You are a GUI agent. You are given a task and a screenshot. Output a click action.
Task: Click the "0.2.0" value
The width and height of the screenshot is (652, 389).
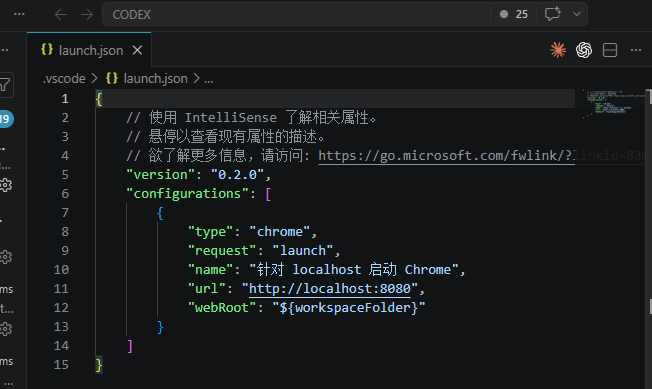(x=237, y=175)
